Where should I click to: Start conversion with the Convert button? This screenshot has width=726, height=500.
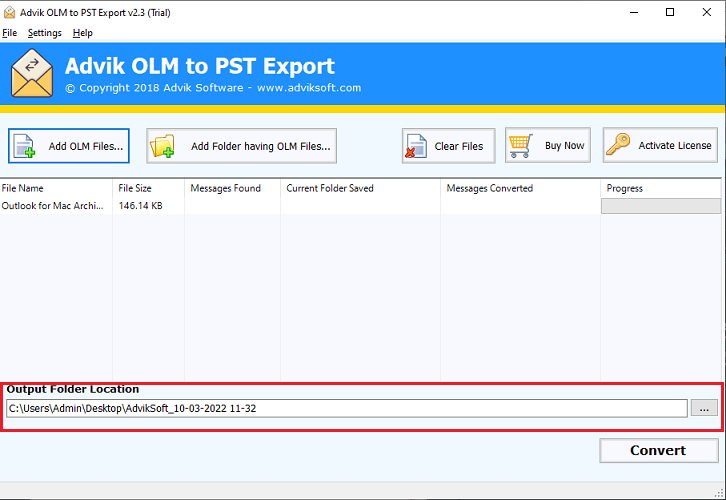tap(658, 450)
